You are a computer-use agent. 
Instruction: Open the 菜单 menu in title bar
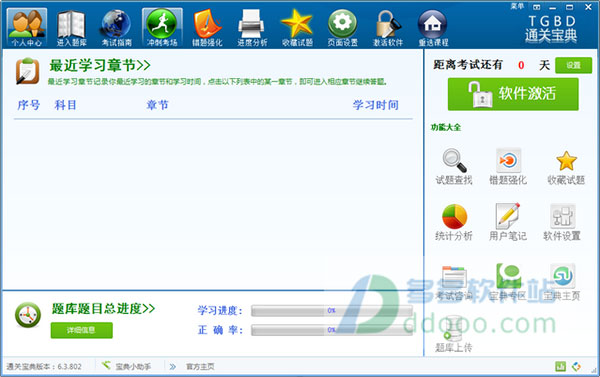tap(517, 7)
